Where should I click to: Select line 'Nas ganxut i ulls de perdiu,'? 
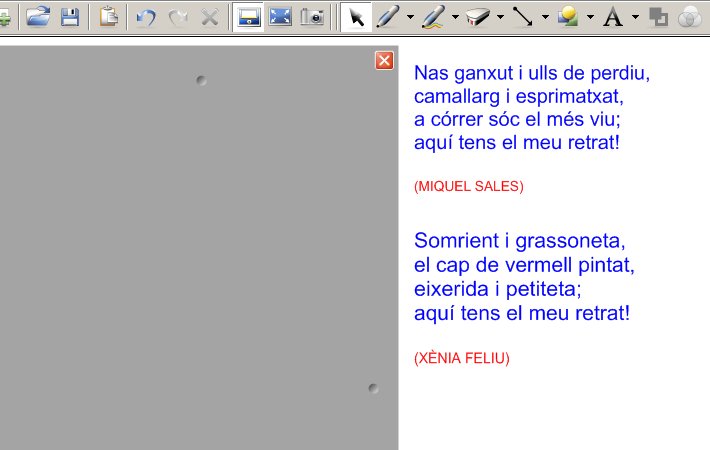[x=532, y=73]
